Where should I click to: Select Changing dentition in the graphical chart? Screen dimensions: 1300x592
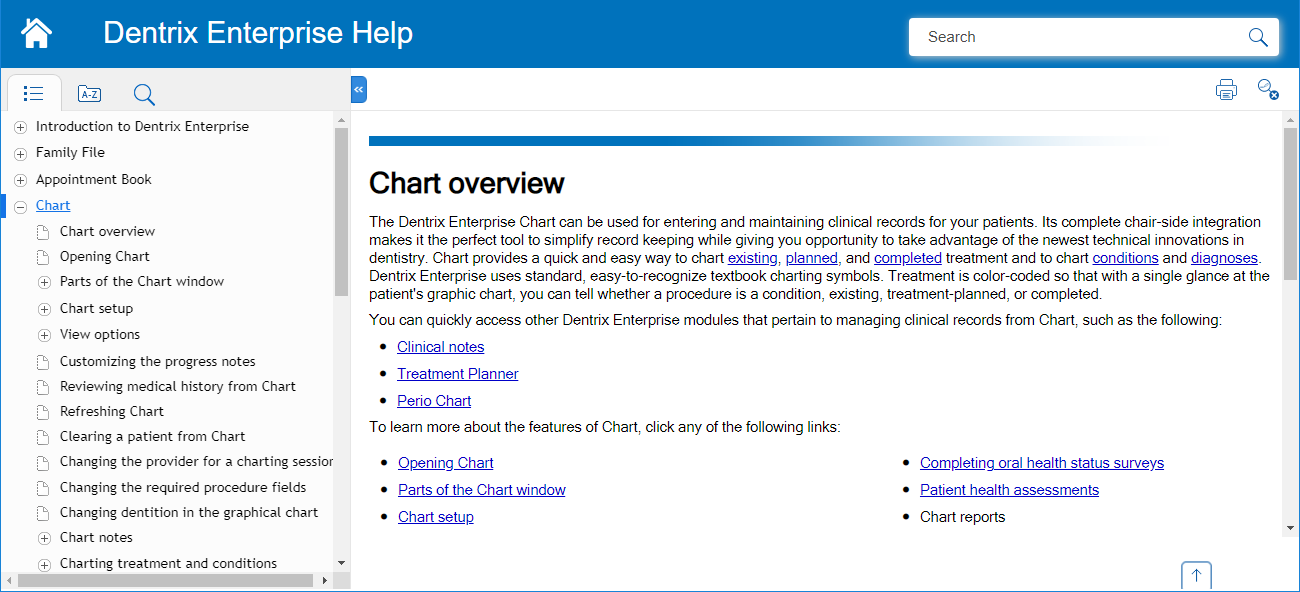coord(188,512)
